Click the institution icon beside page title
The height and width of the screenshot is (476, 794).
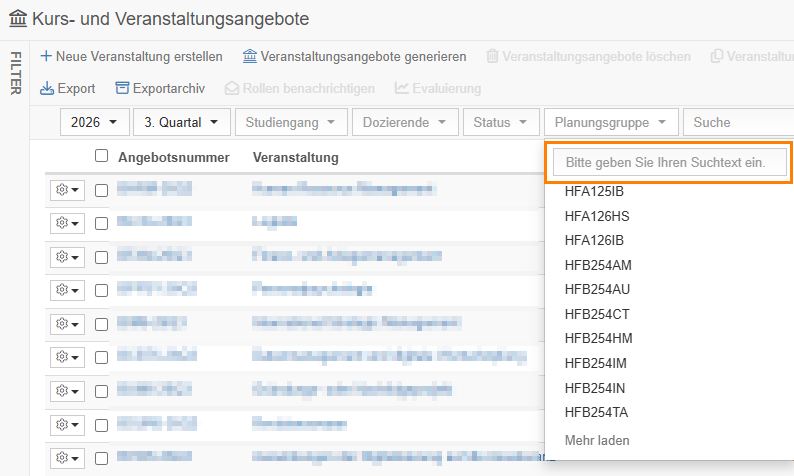pos(18,19)
